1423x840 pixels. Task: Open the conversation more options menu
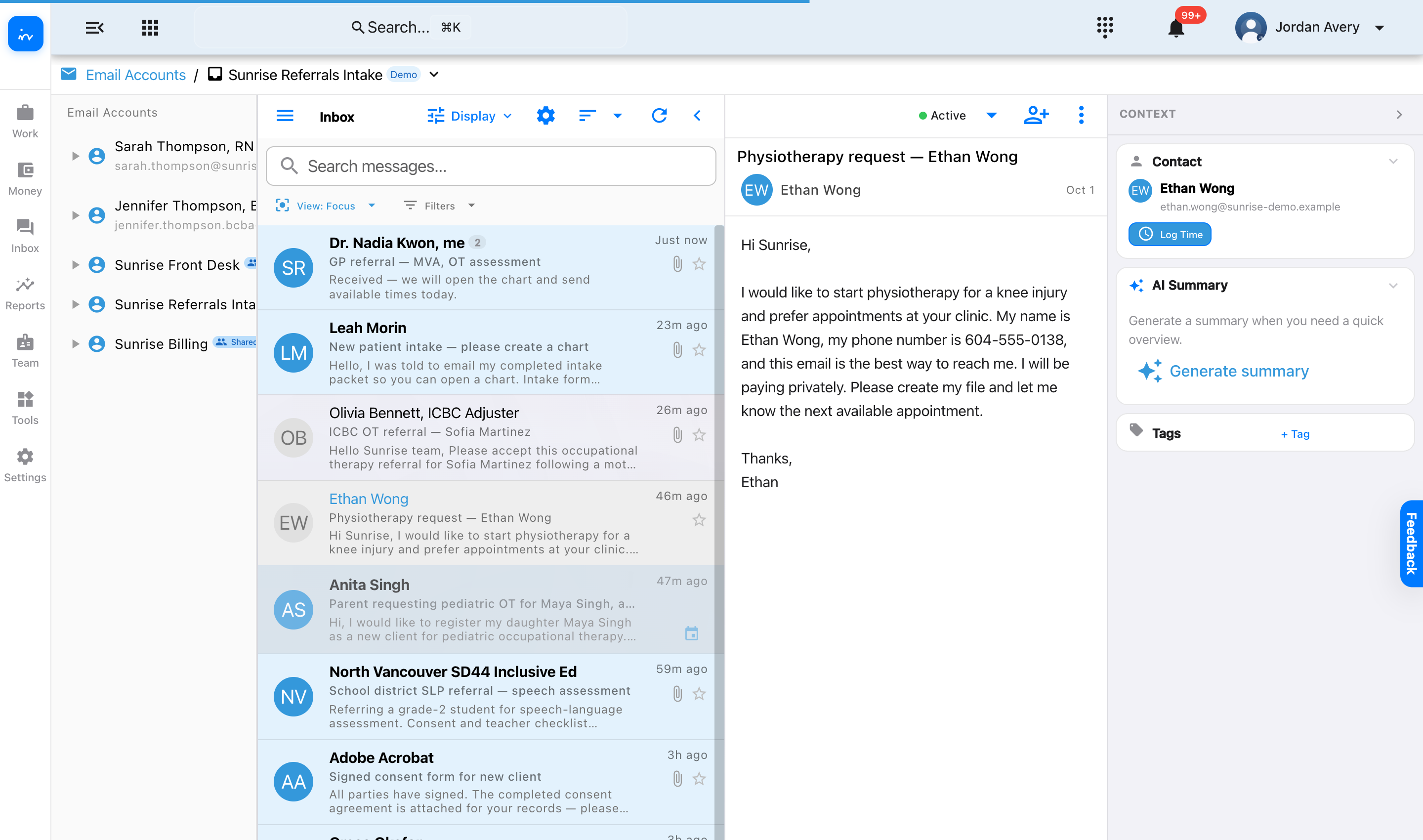[x=1081, y=116]
